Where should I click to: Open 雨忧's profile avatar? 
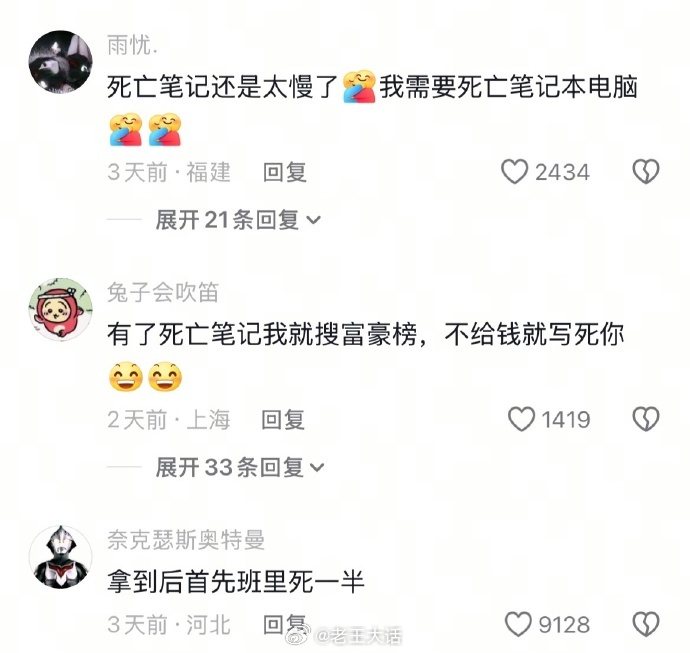tap(61, 62)
